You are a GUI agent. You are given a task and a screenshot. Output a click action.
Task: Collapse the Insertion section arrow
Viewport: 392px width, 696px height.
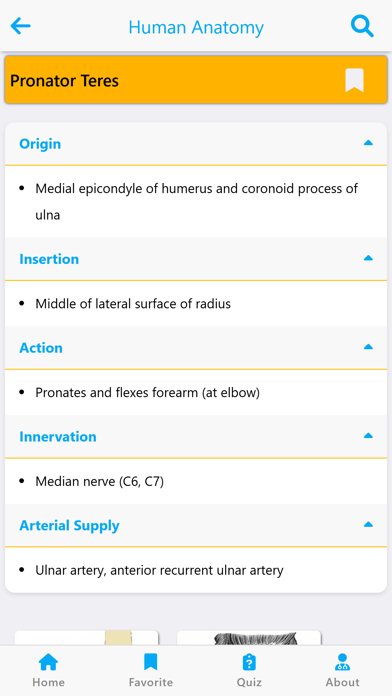368,258
